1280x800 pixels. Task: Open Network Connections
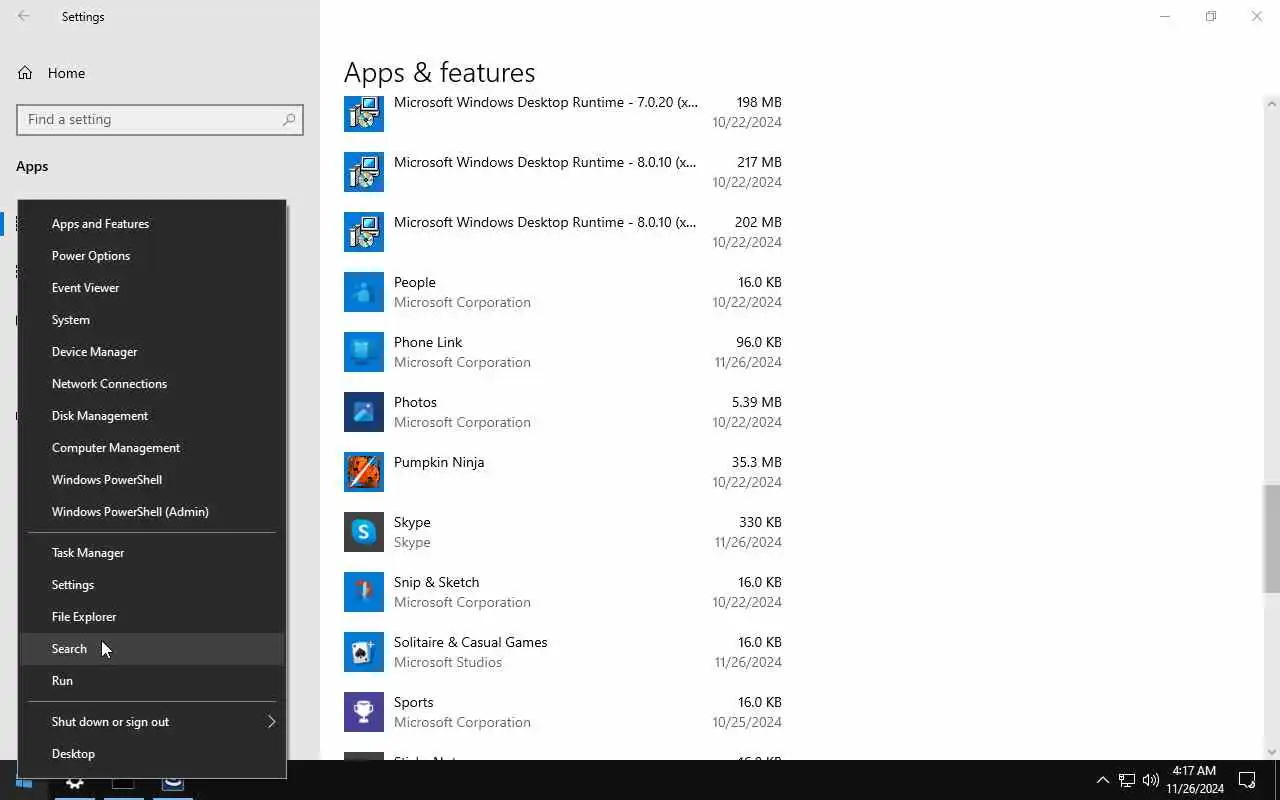tap(152, 384)
